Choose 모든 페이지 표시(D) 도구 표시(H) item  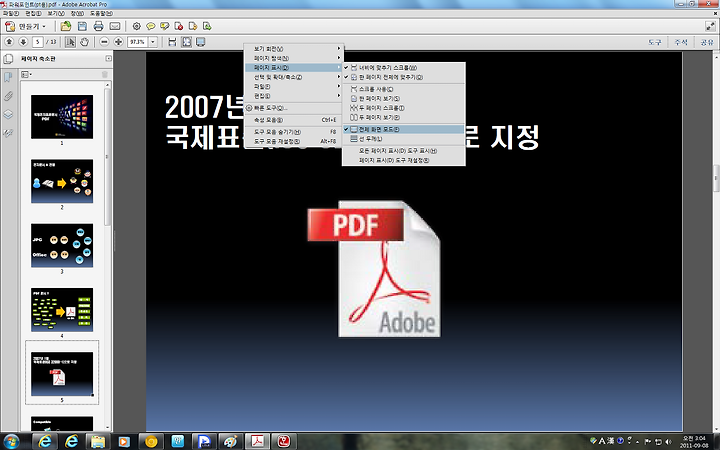(x=404, y=151)
